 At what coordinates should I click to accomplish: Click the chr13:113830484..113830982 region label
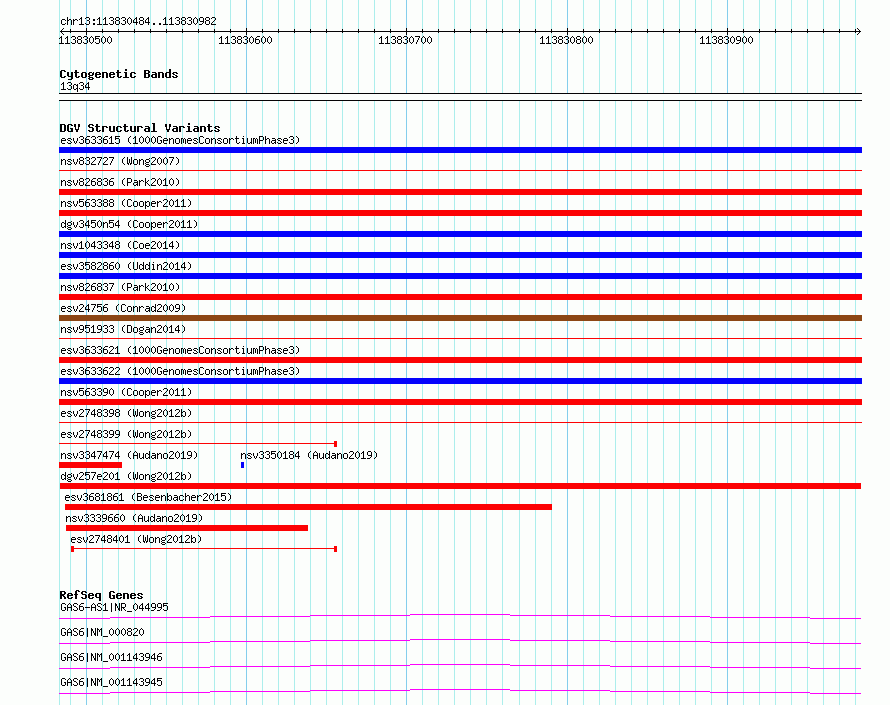[x=138, y=22]
